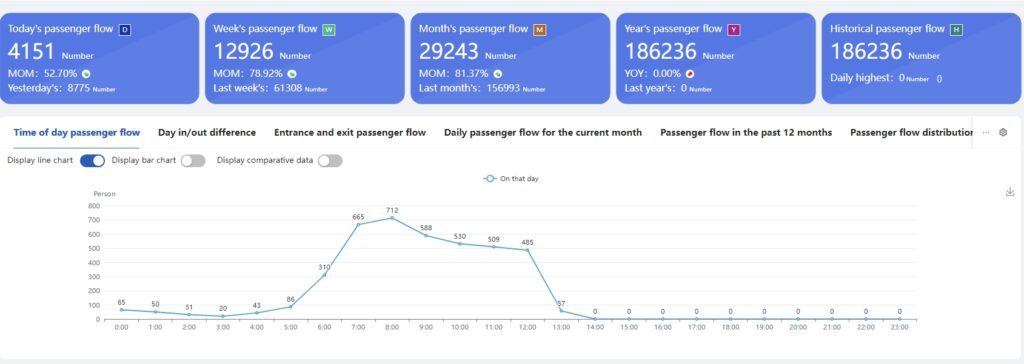Select the Time of day passenger flow tab
1024x364 pixels.
click(x=76, y=132)
